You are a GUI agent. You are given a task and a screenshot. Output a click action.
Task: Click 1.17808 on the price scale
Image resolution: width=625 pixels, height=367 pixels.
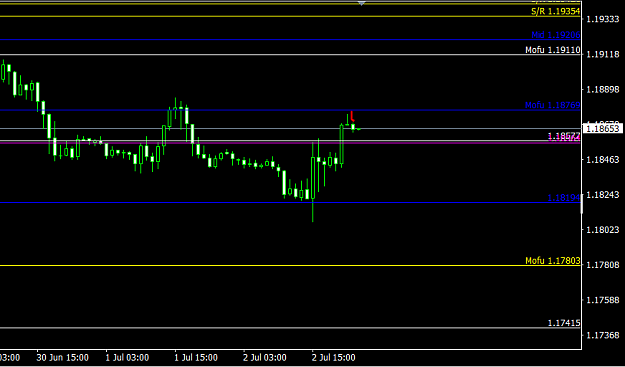[603, 265]
